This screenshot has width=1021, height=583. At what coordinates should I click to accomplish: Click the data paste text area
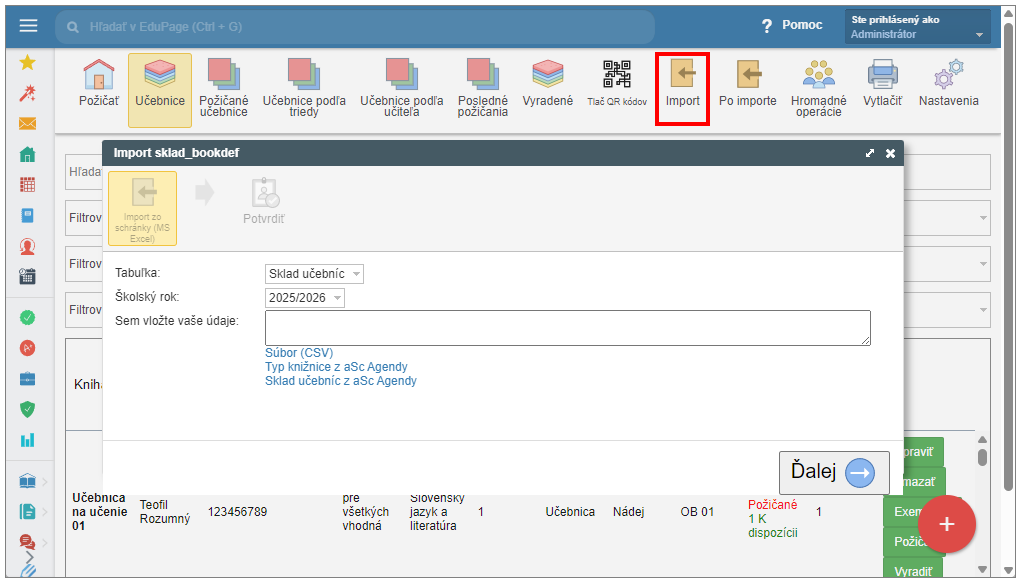point(567,327)
